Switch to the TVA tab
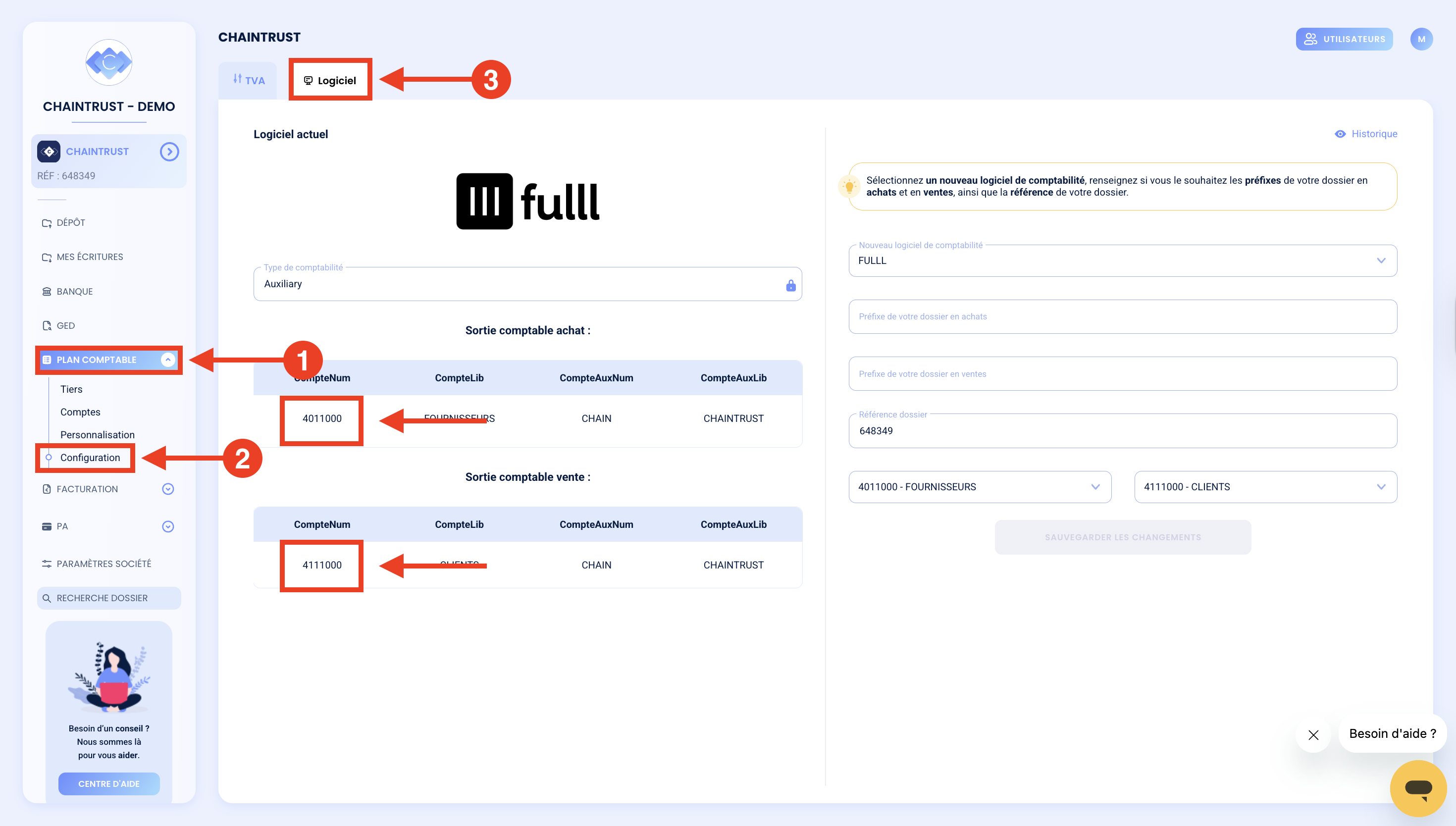Image resolution: width=1456 pixels, height=826 pixels. click(249, 80)
